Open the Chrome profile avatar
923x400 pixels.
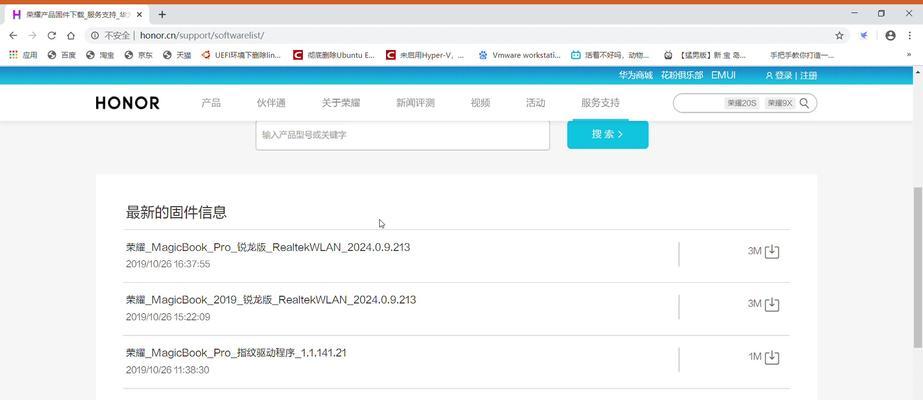click(890, 35)
